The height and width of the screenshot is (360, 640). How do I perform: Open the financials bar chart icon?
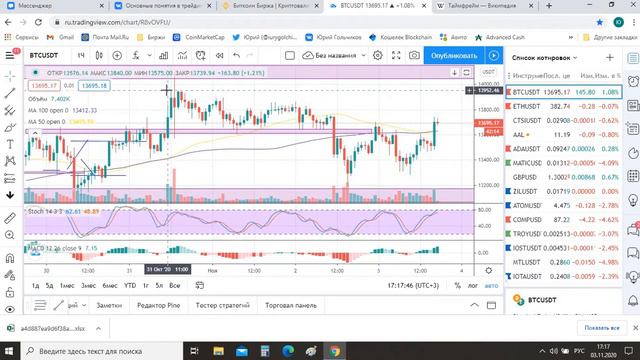pos(163,55)
